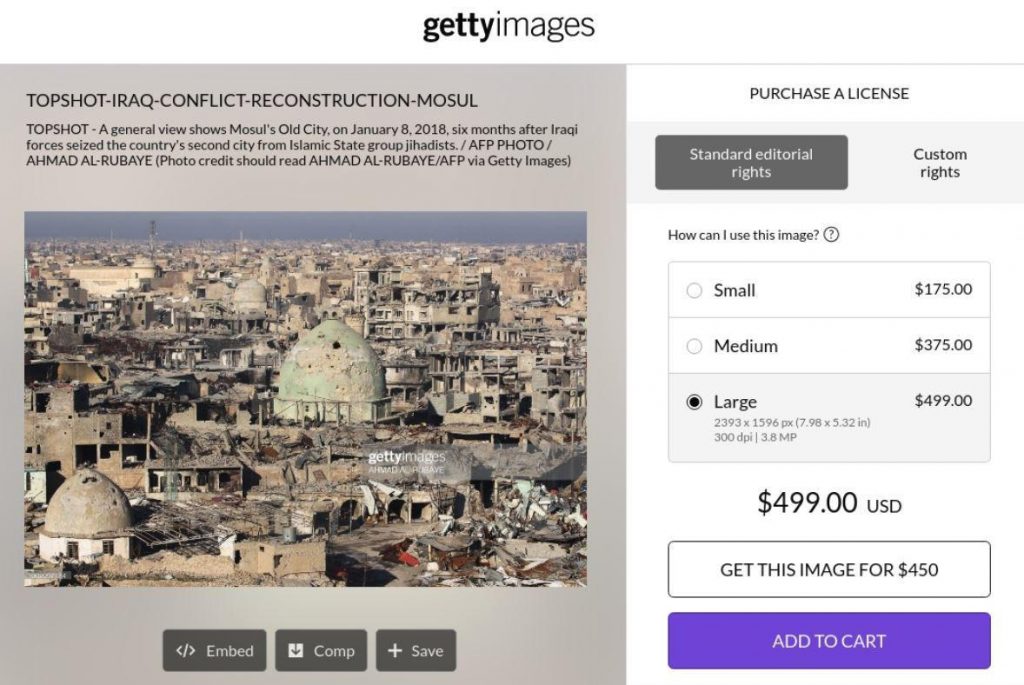Click the Getty Images watermark on the photo
This screenshot has height=685, width=1024.
coord(405,460)
